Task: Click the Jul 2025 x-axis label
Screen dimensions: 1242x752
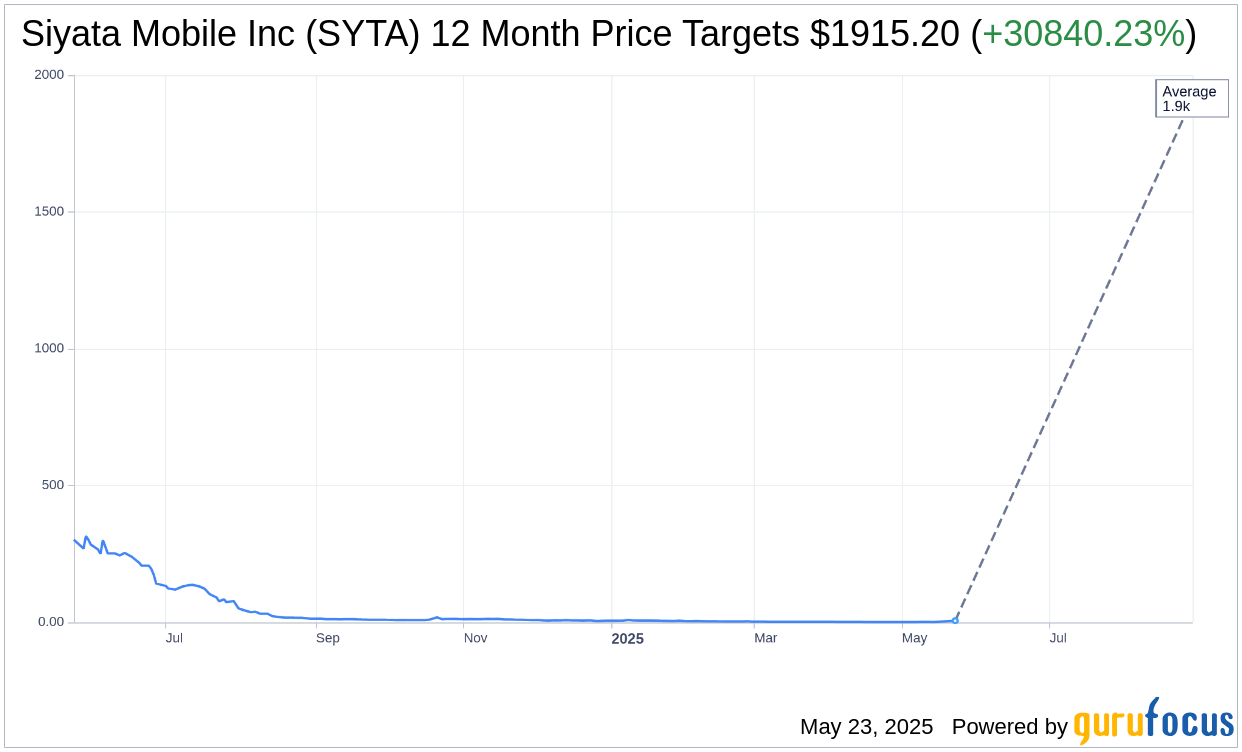Action: (x=1058, y=638)
